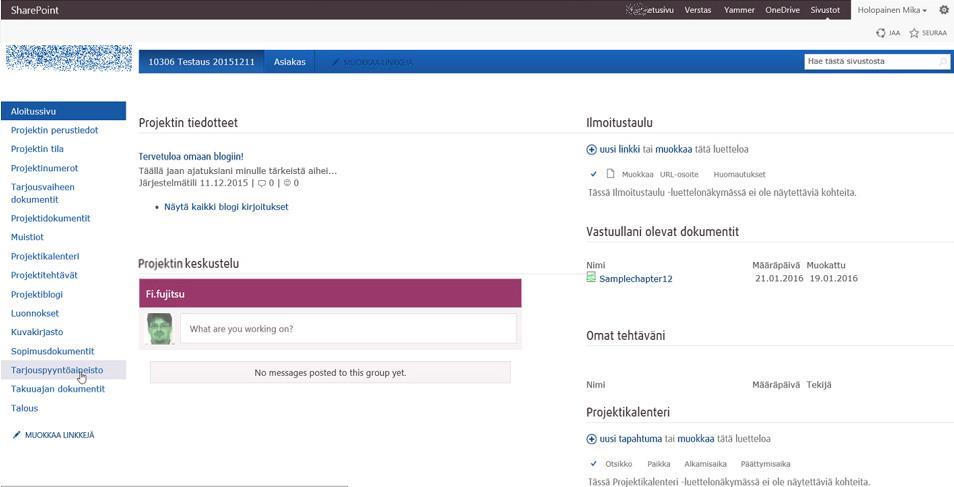
Task: Click the blurred site logo image
Action: (x=69, y=58)
